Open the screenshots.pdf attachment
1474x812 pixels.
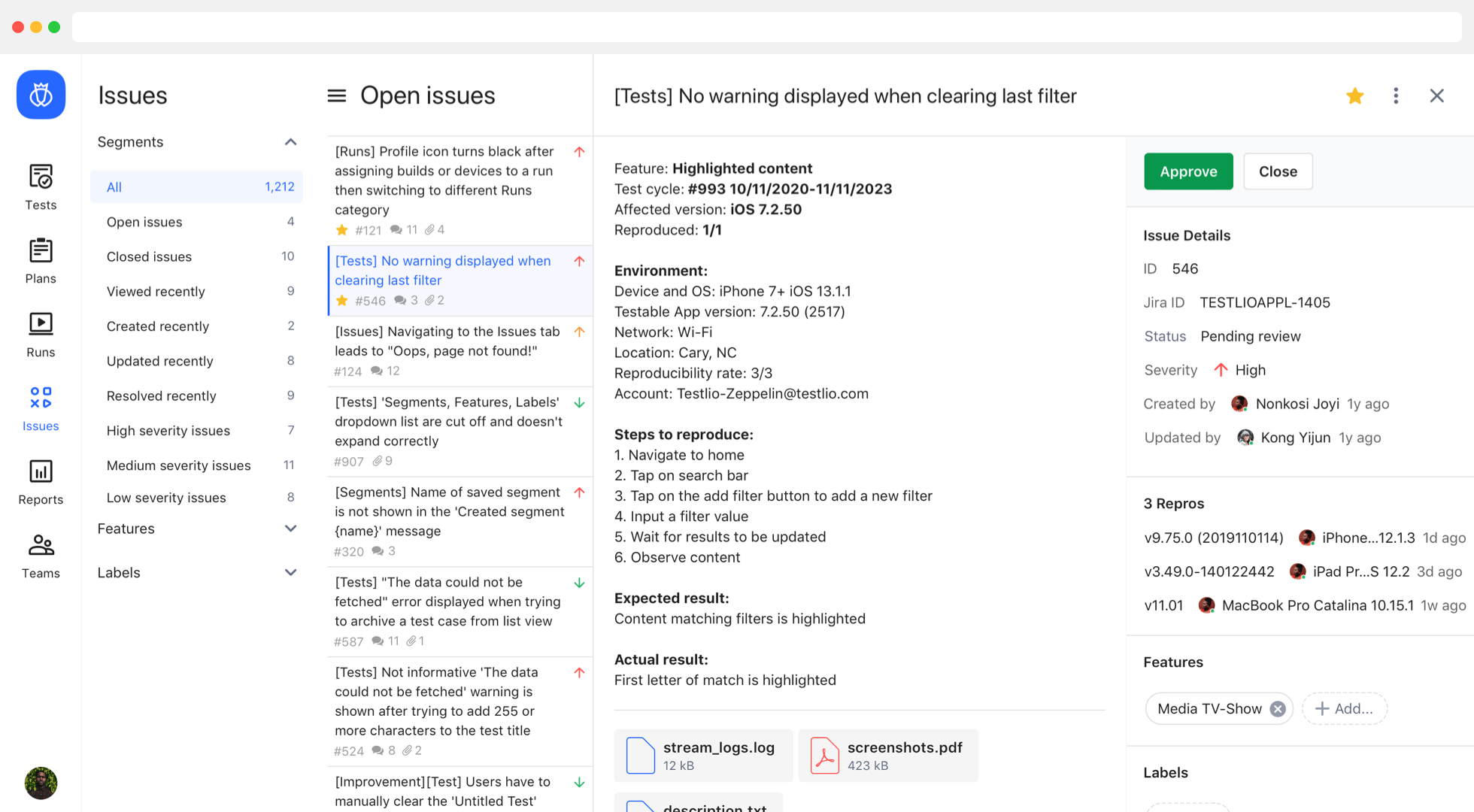888,756
